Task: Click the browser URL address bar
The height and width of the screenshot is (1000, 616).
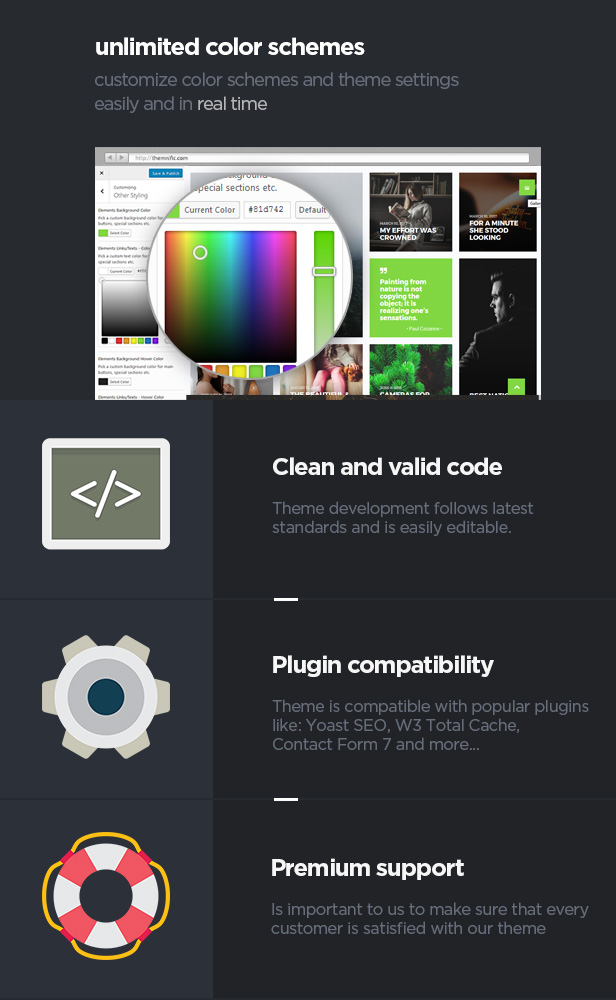Action: click(x=330, y=158)
